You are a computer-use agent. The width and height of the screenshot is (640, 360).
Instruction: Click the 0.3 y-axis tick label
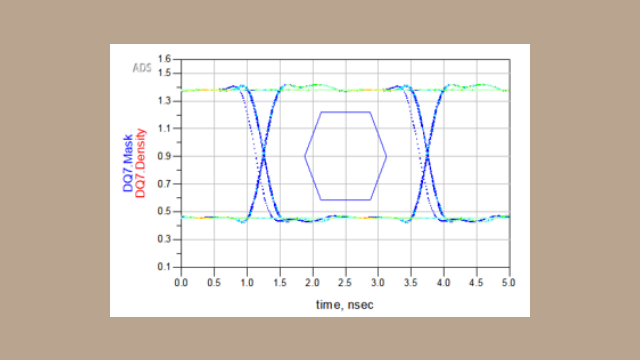tap(164, 240)
